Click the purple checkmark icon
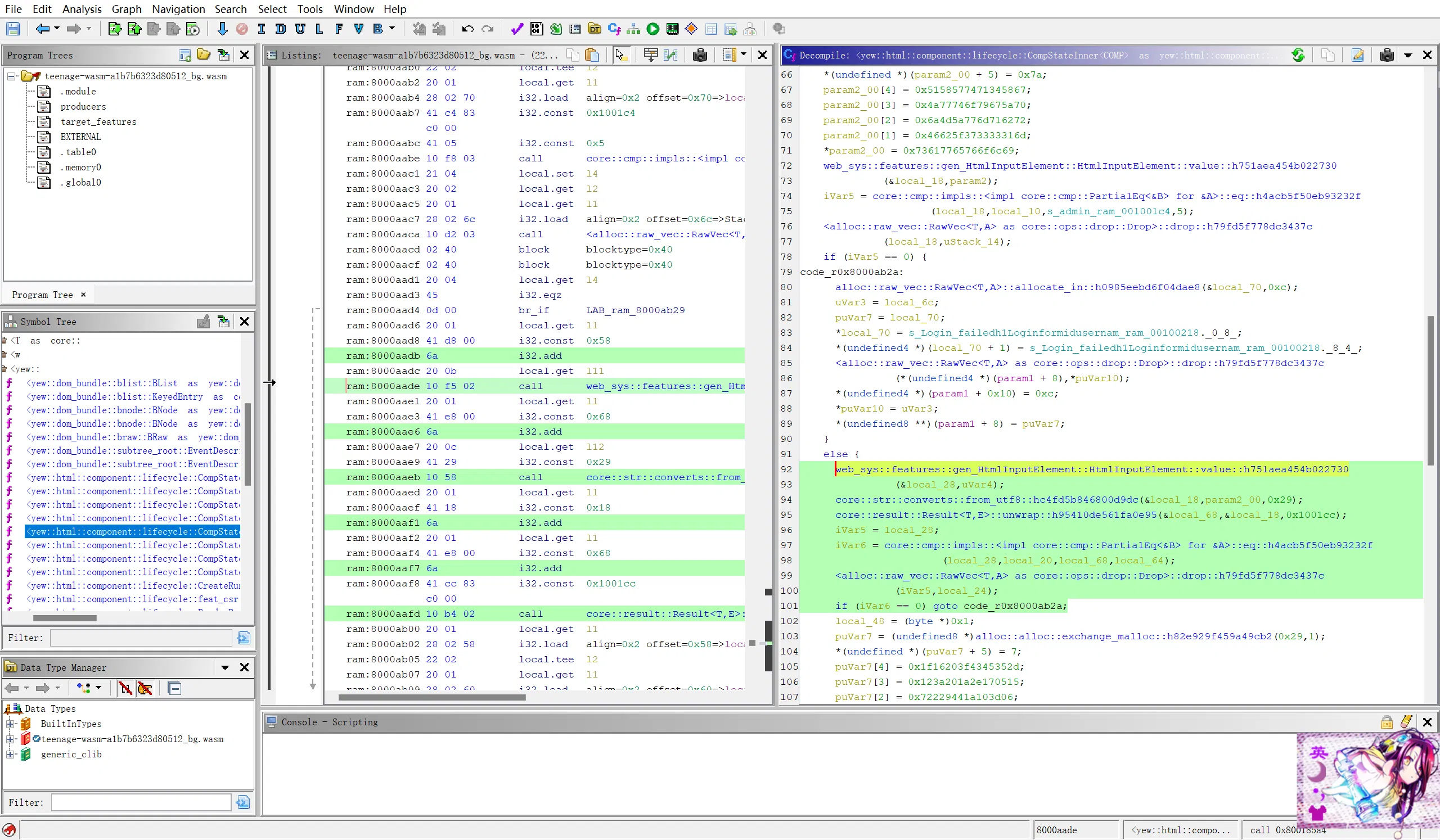 click(x=517, y=29)
